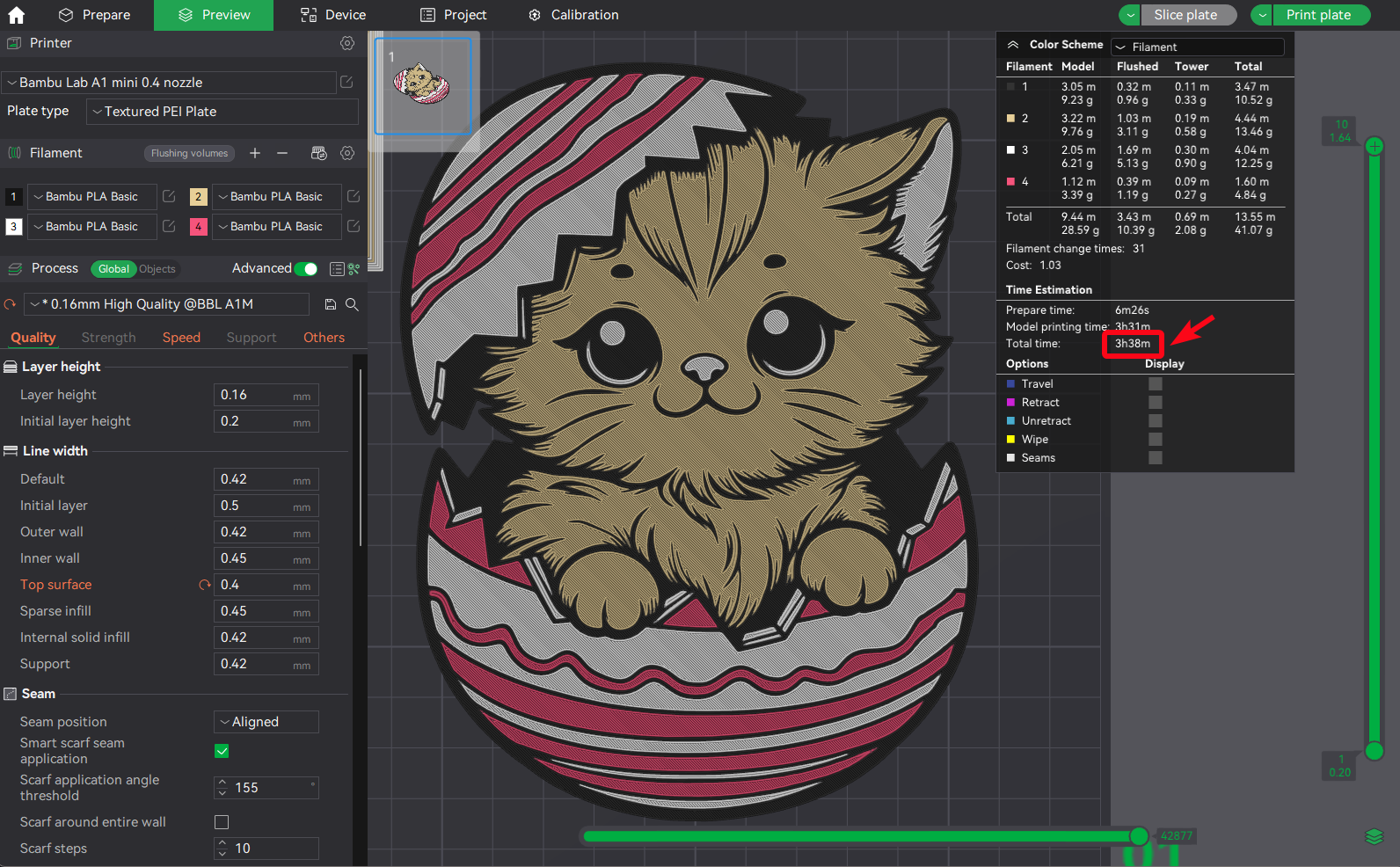Click the Layer height value field
Image resolution: width=1400 pixels, height=867 pixels.
pyautogui.click(x=266, y=396)
